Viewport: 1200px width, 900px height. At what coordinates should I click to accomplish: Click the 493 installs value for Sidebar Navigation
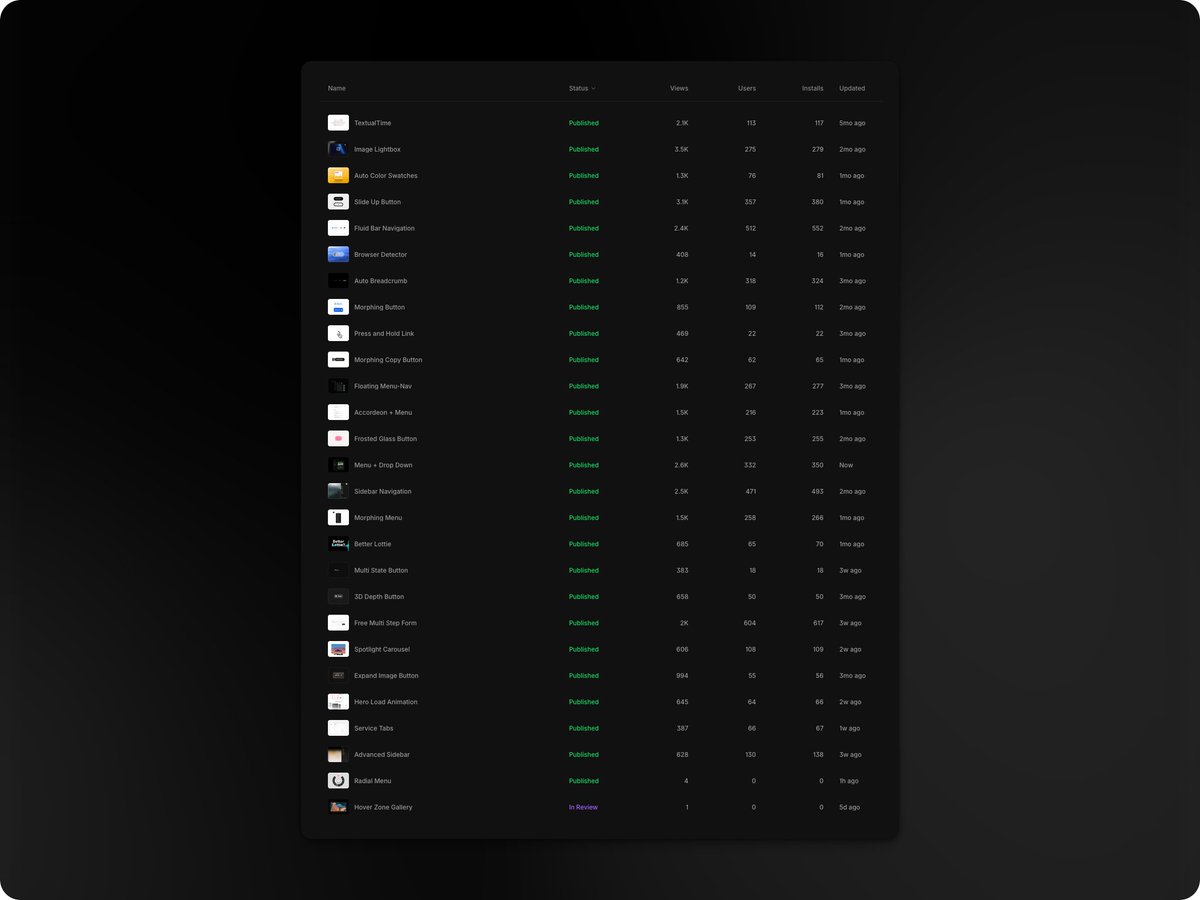pos(818,491)
